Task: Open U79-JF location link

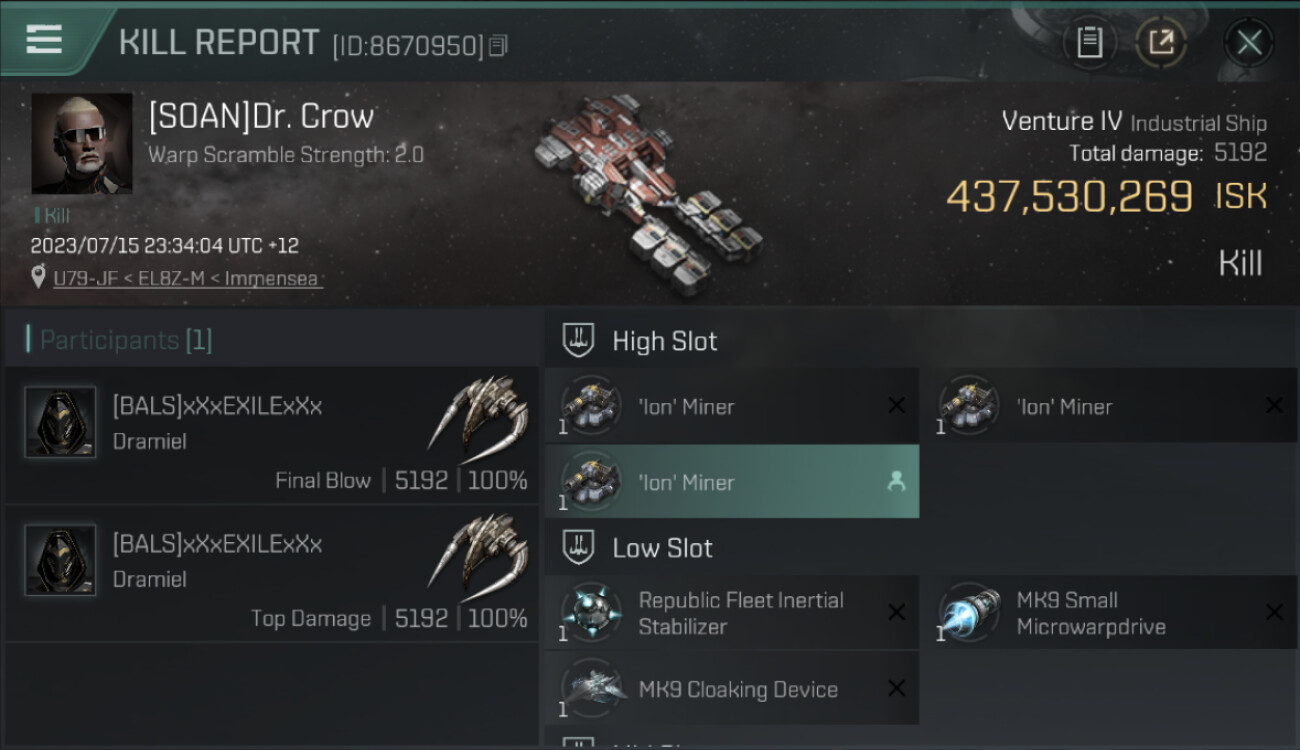Action: (187, 278)
